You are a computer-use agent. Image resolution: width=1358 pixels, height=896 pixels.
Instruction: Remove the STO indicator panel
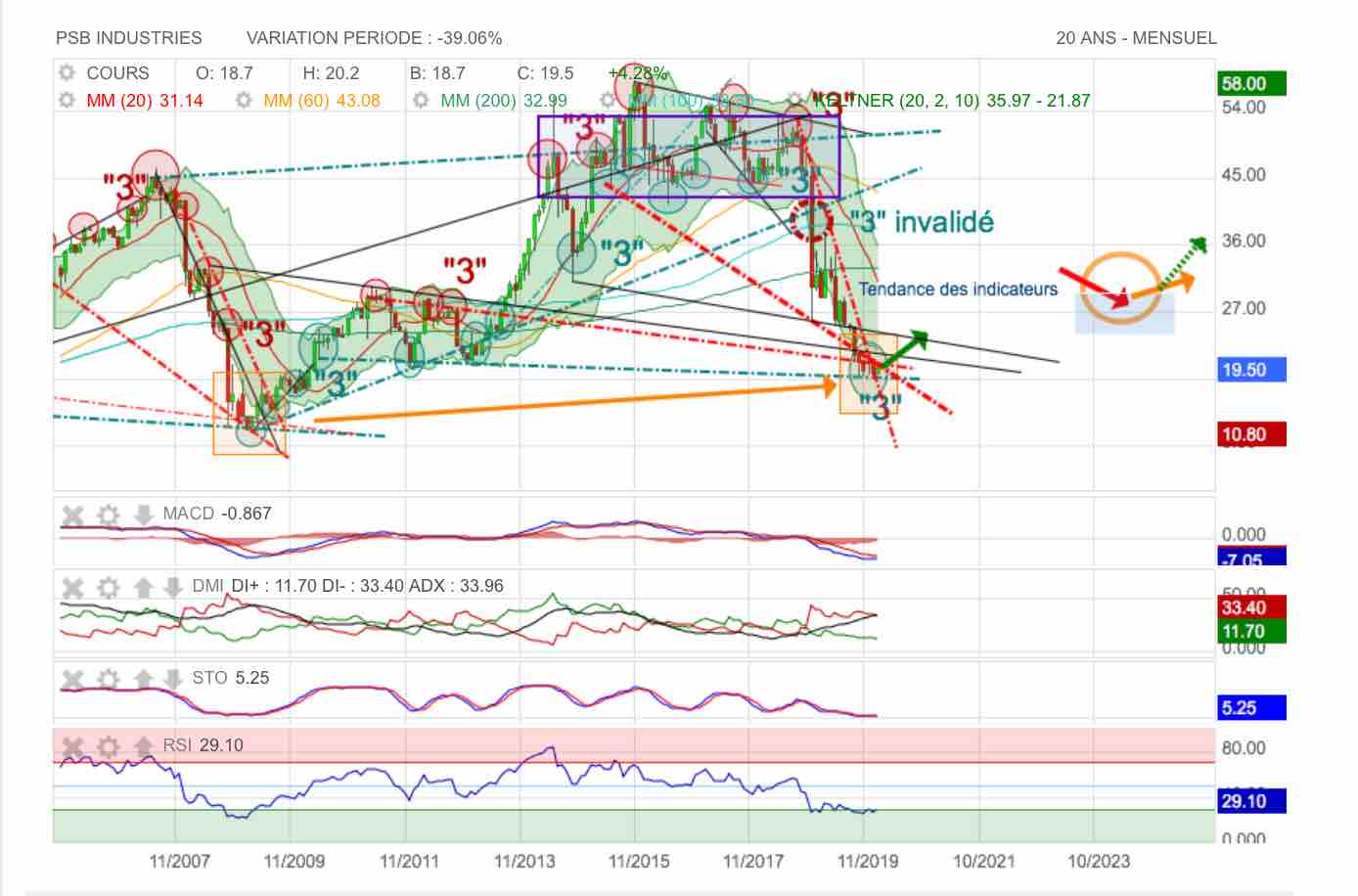pyautogui.click(x=72, y=679)
